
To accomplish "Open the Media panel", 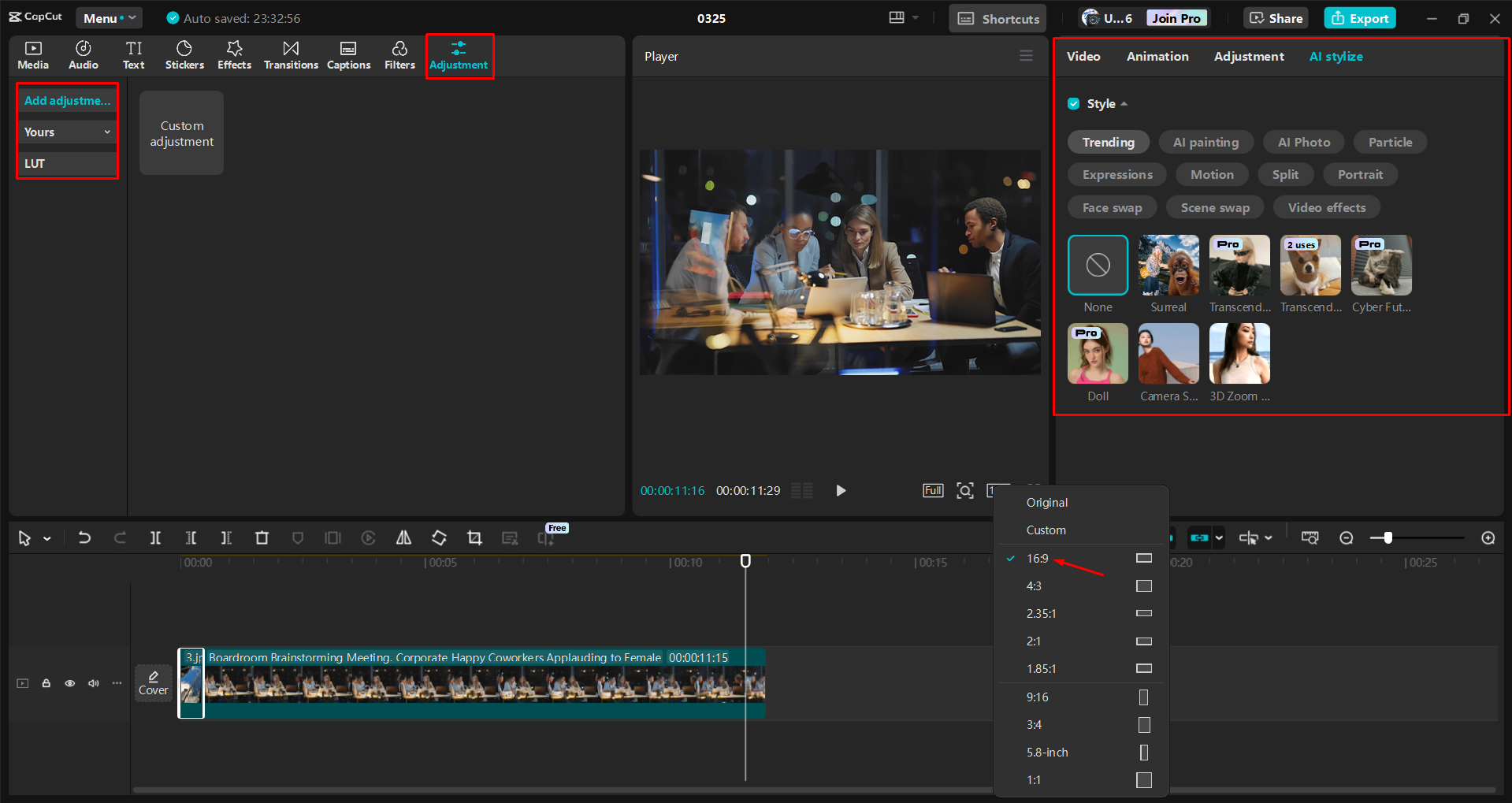I will pos(32,54).
